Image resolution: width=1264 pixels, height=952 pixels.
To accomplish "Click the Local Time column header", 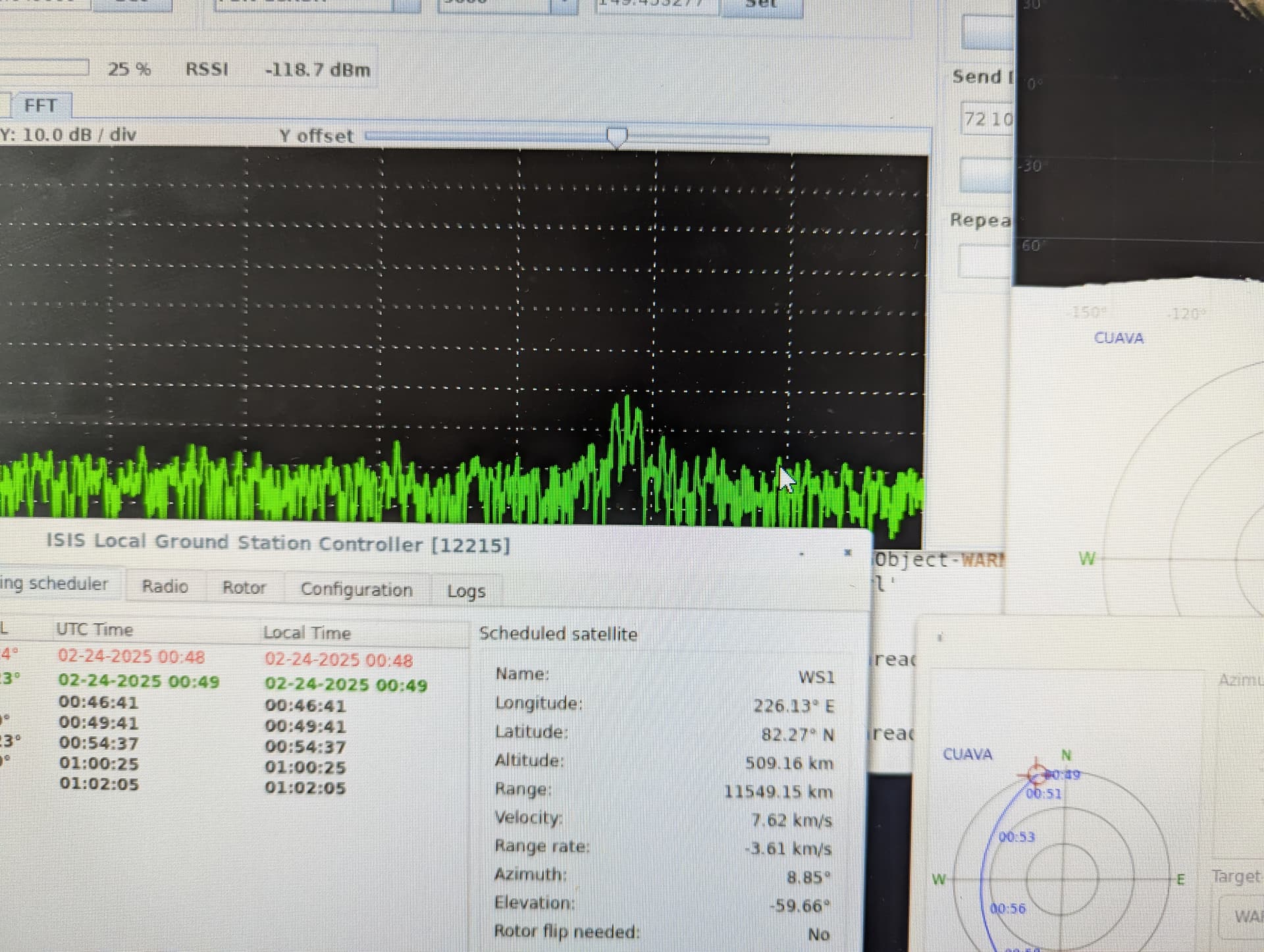I will tap(307, 633).
